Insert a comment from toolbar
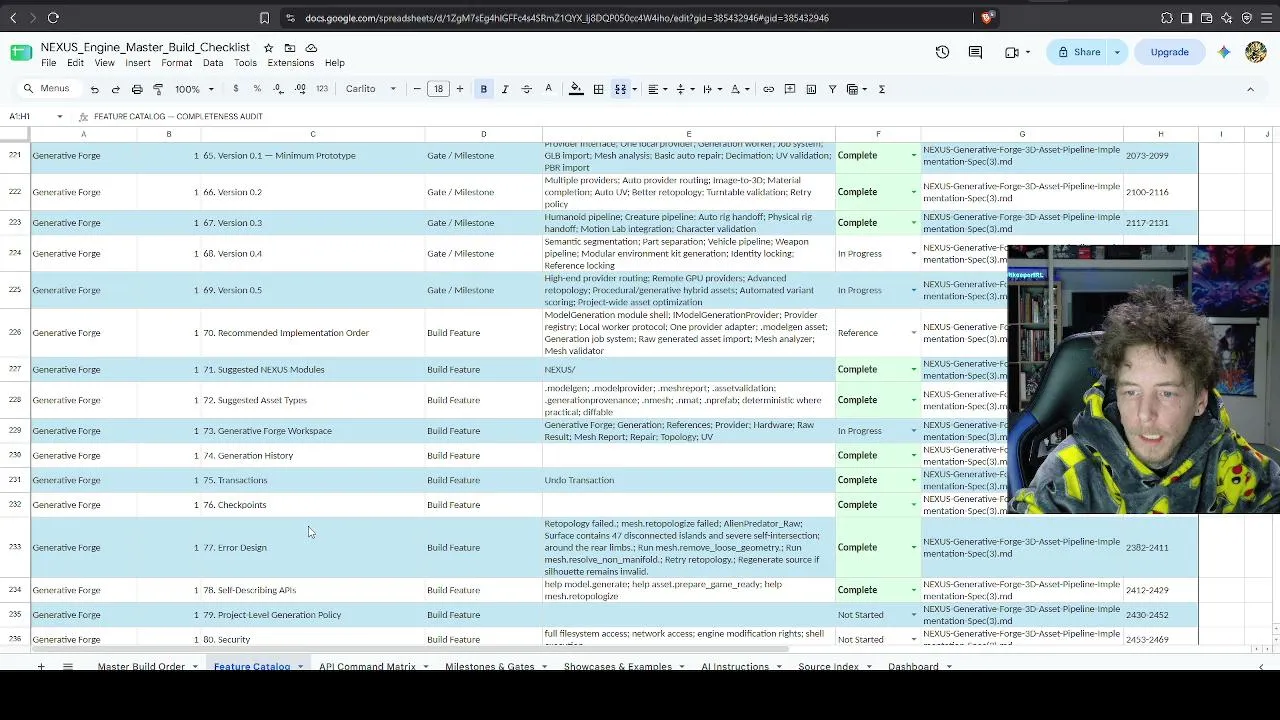1280x720 pixels. (789, 89)
